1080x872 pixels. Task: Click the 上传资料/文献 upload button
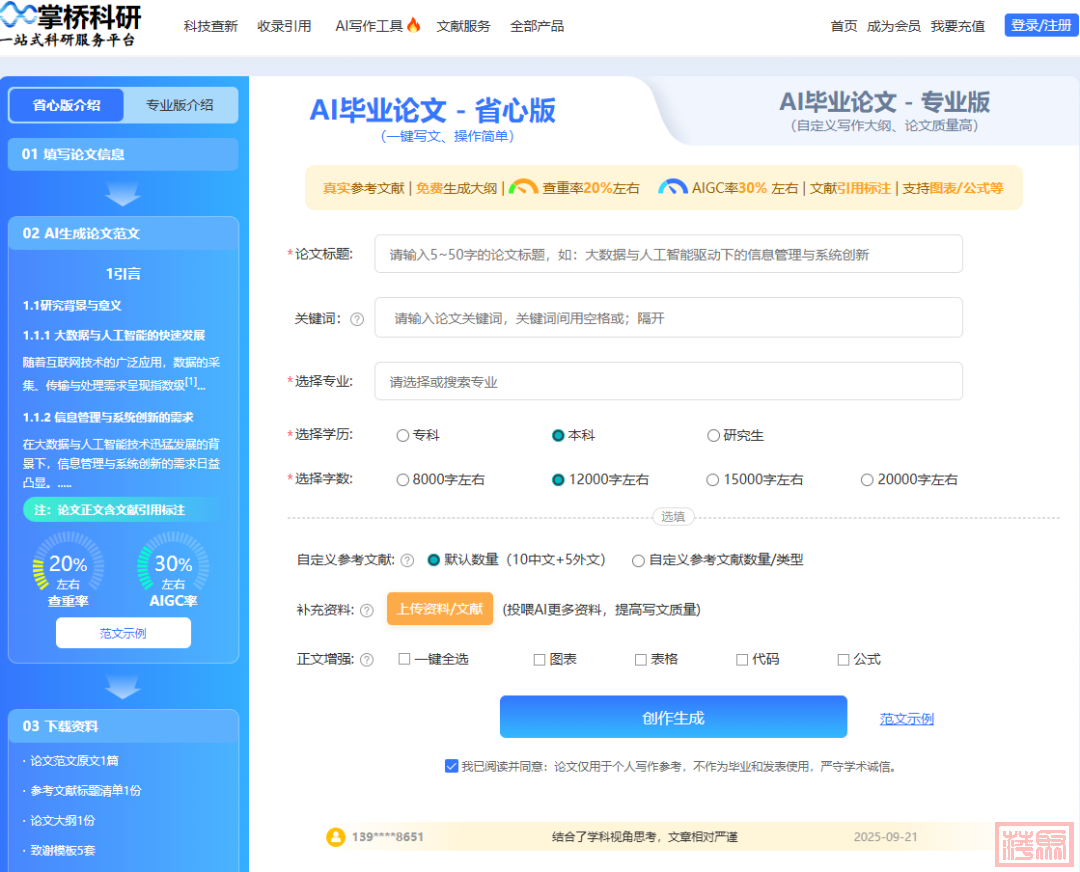tap(439, 609)
